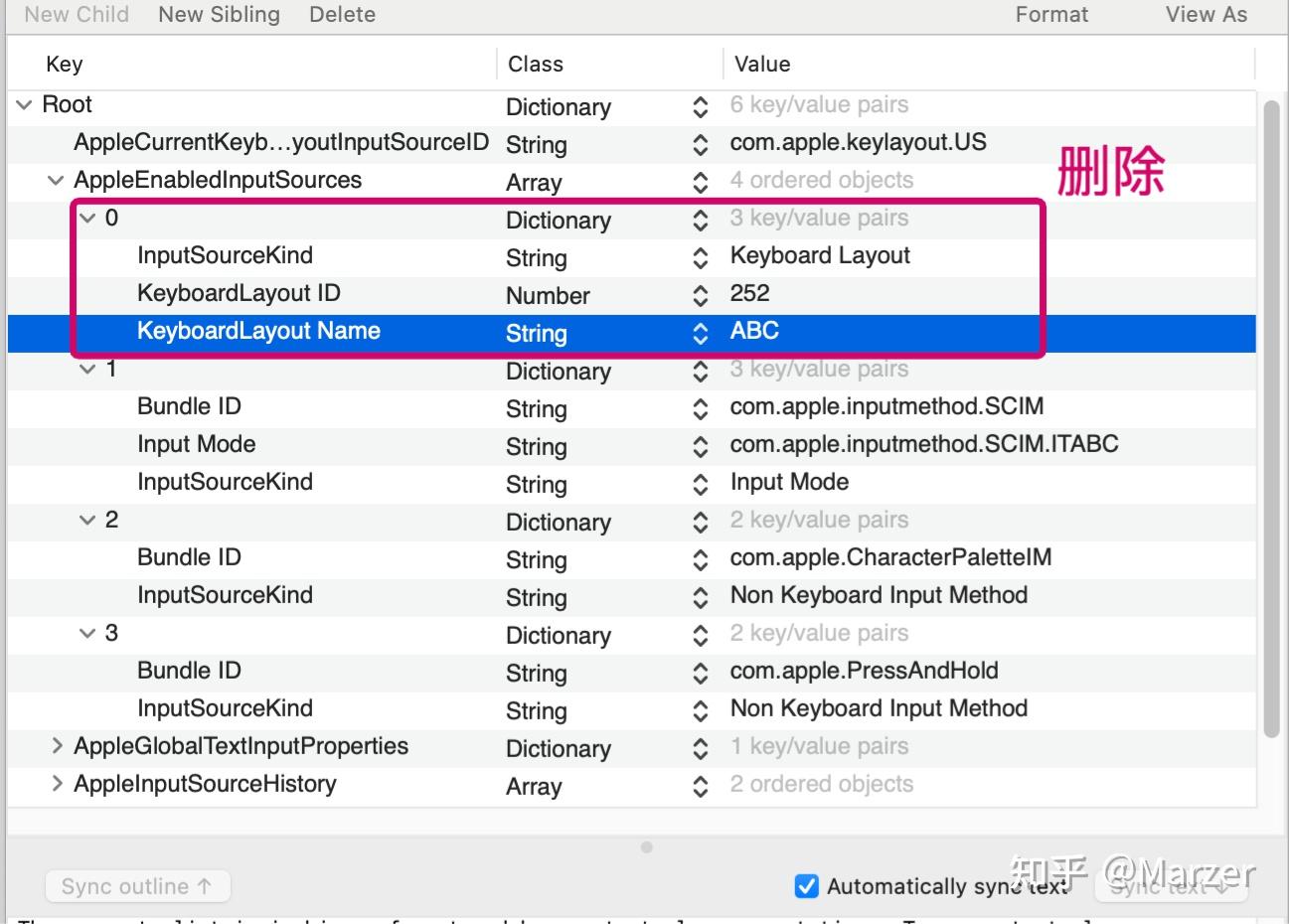Image resolution: width=1289 pixels, height=924 pixels.
Task: Expand the AppleInputSourceHistory array
Action: (x=57, y=784)
